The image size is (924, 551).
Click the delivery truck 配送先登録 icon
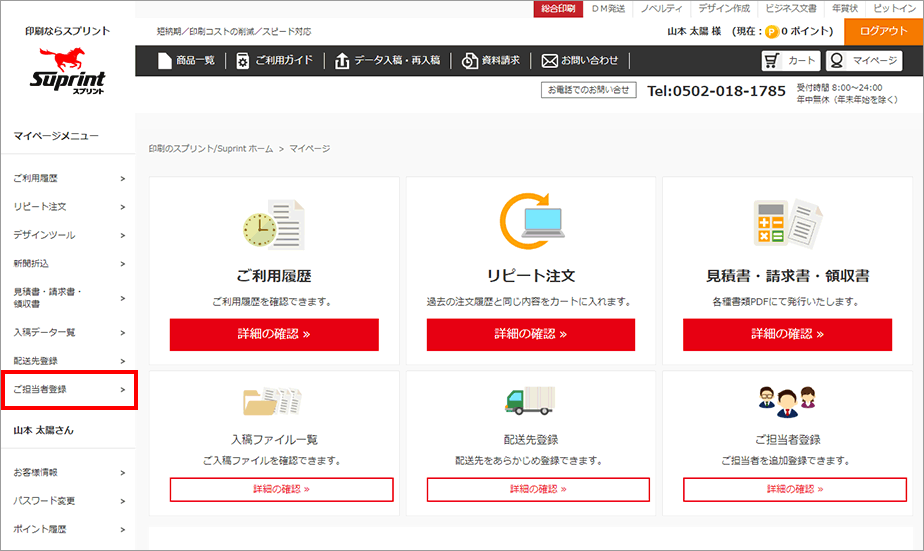530,401
